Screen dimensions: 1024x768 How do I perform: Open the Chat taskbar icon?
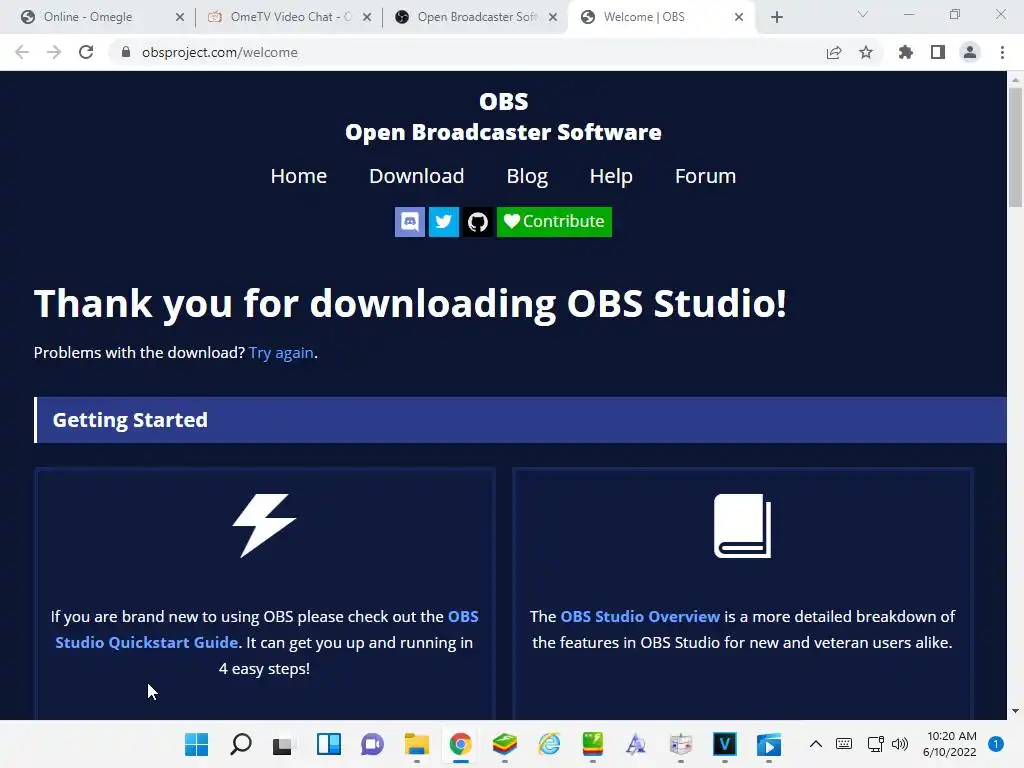(372, 744)
